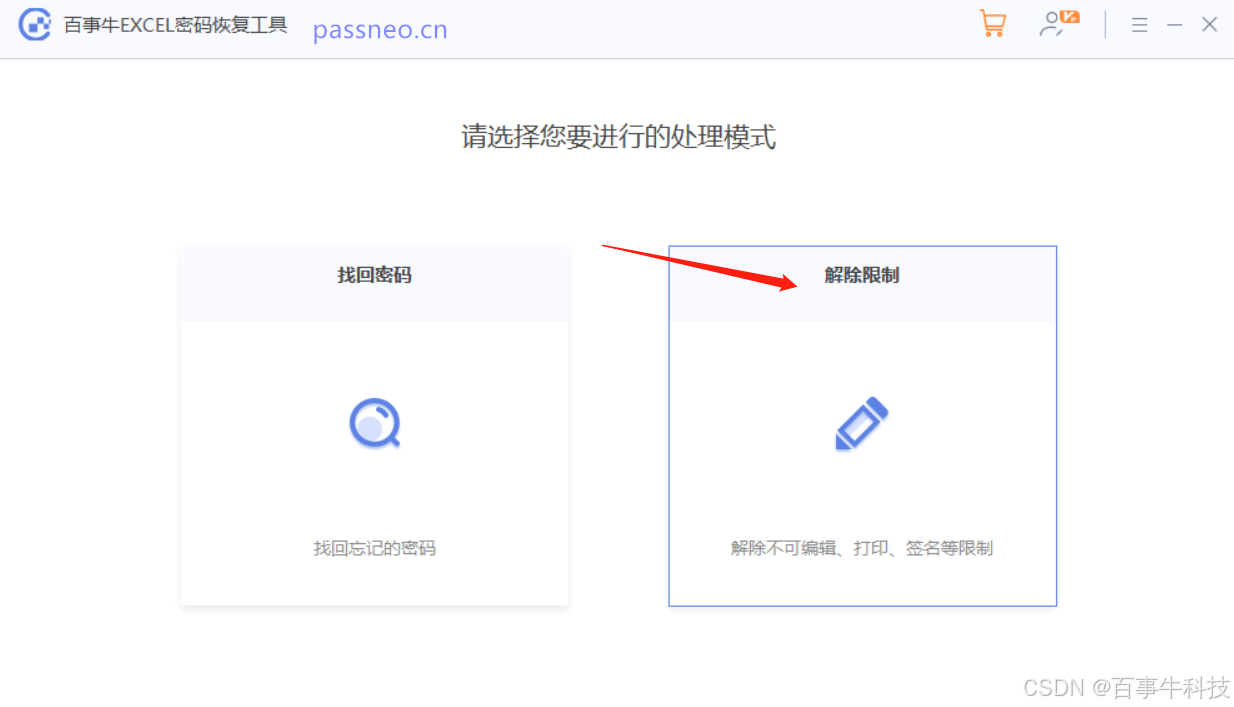Screen dimensions: 1234x707
Task: Click the blue app logo in title bar
Action: pos(35,25)
